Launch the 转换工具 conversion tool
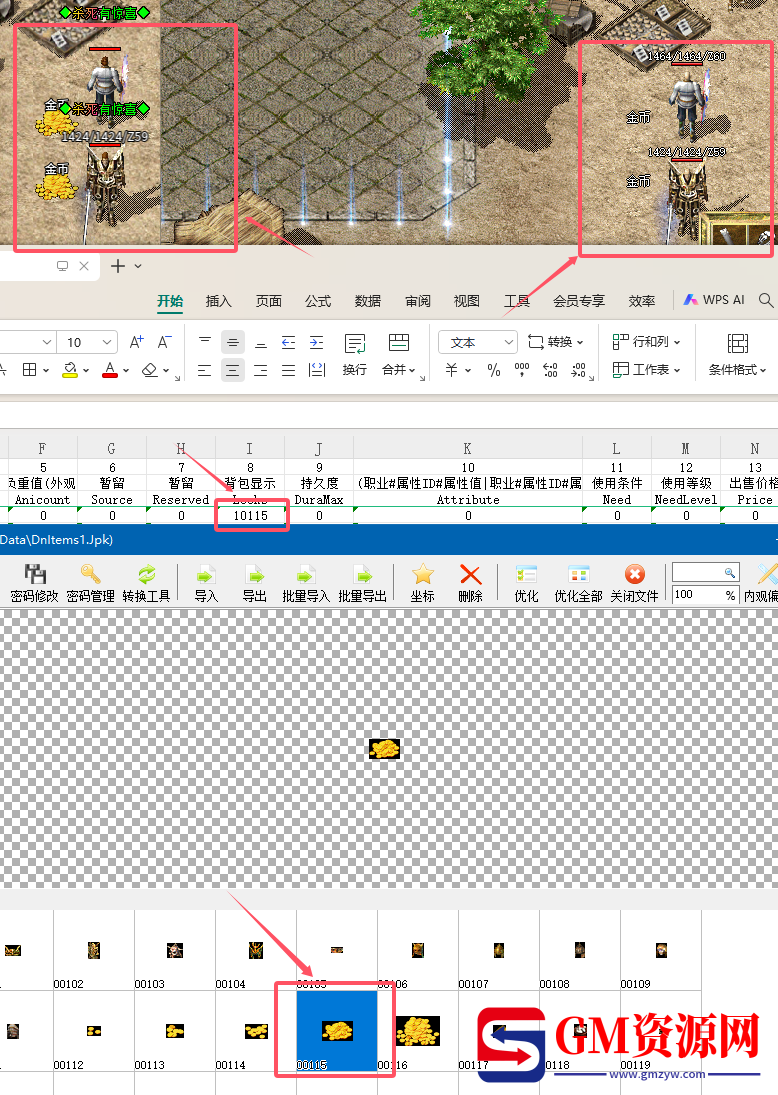778x1095 pixels. [x=146, y=584]
